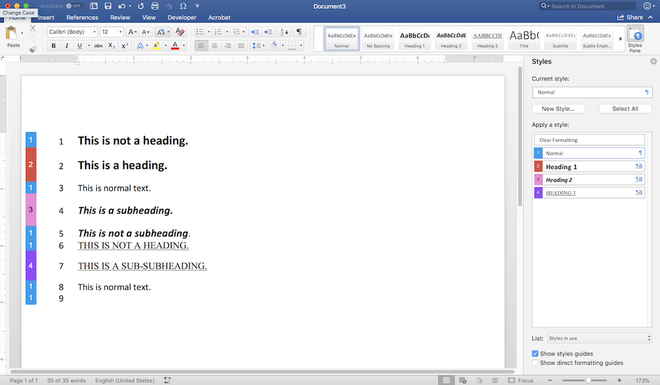The image size is (660, 385).
Task: Toggle Superscript formatting
Action: [125, 45]
